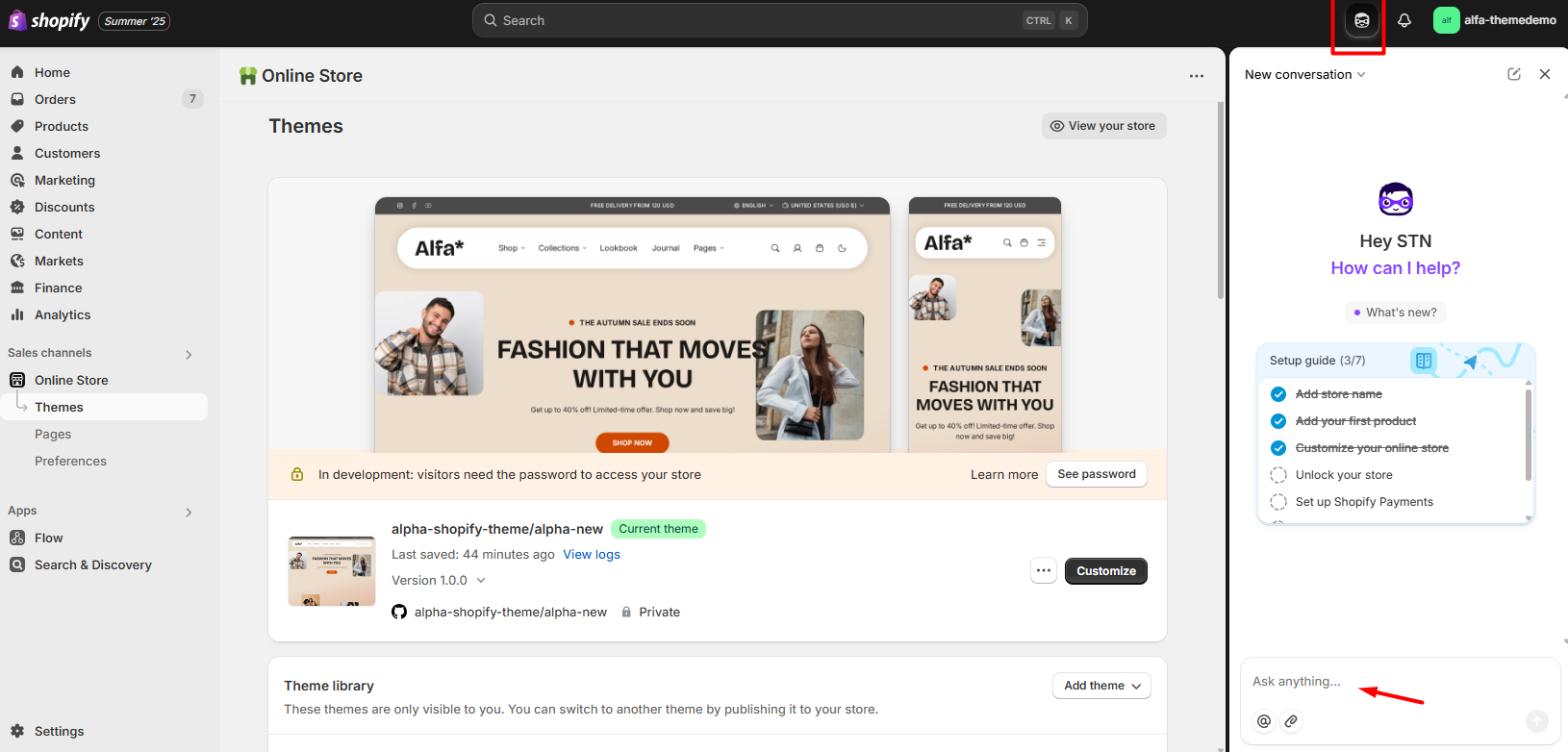The width and height of the screenshot is (1568, 752).
Task: Open Online Store page more-actions menu
Action: tap(1197, 76)
